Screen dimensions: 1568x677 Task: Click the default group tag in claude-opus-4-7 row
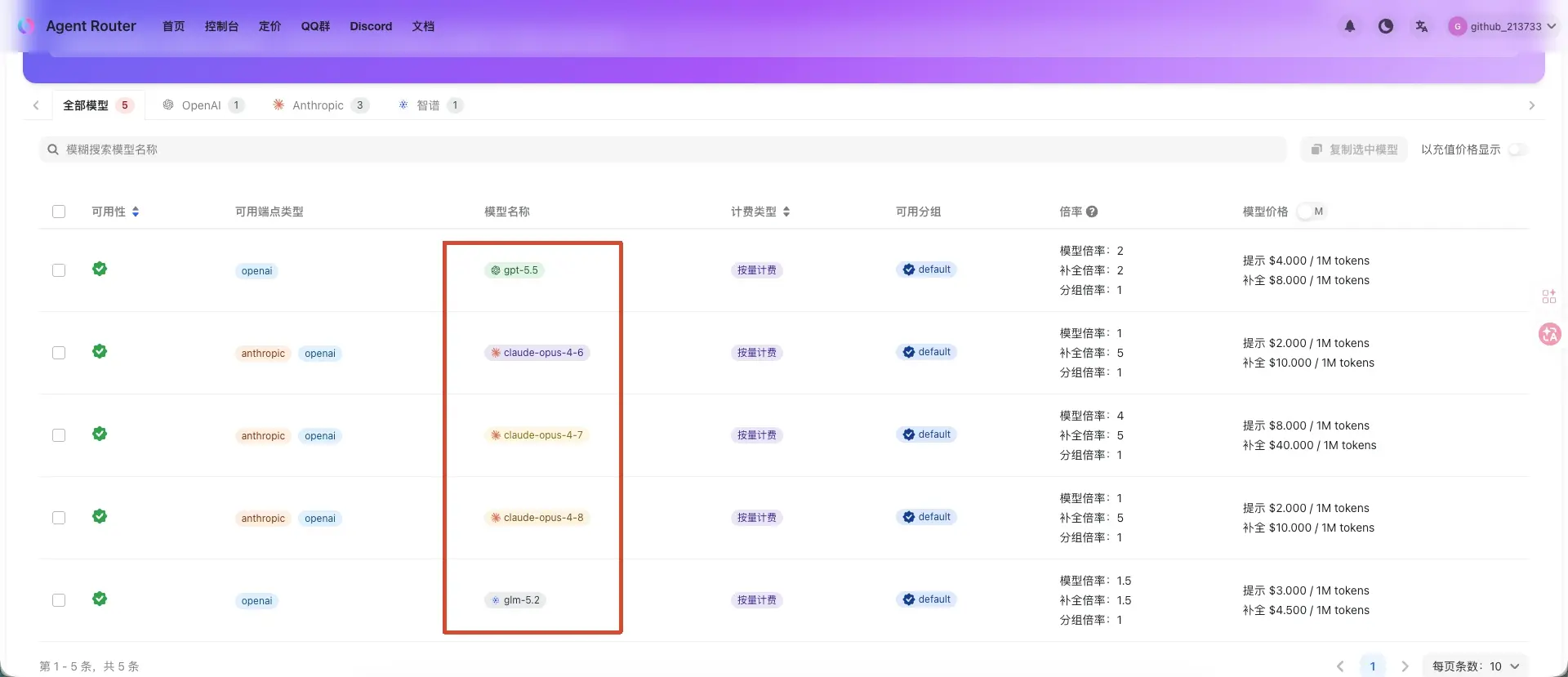927,434
